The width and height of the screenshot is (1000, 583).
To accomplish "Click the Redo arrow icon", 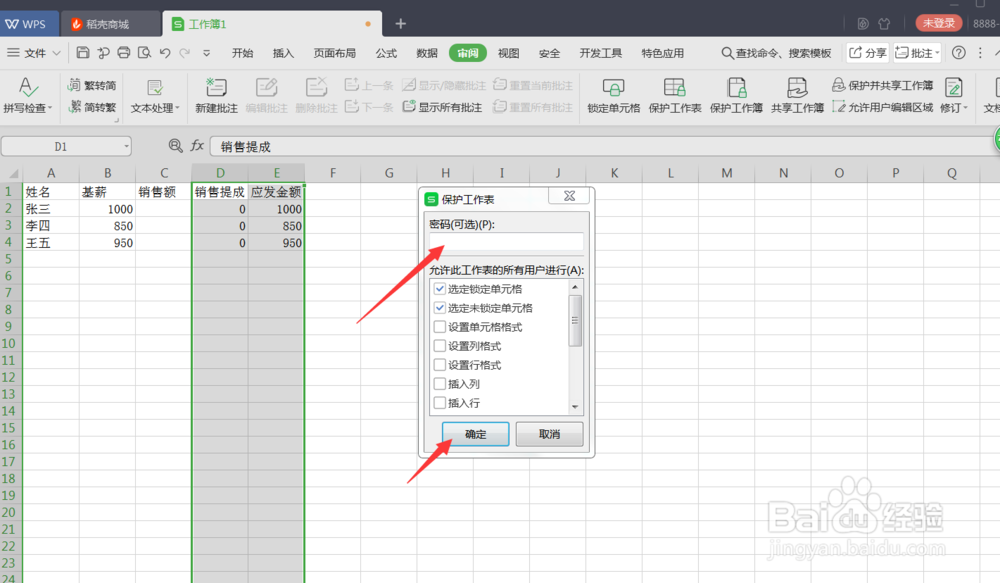I will pyautogui.click(x=185, y=53).
